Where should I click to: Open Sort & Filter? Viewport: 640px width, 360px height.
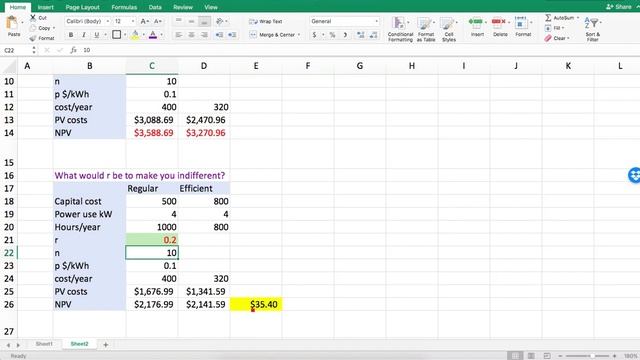point(592,29)
